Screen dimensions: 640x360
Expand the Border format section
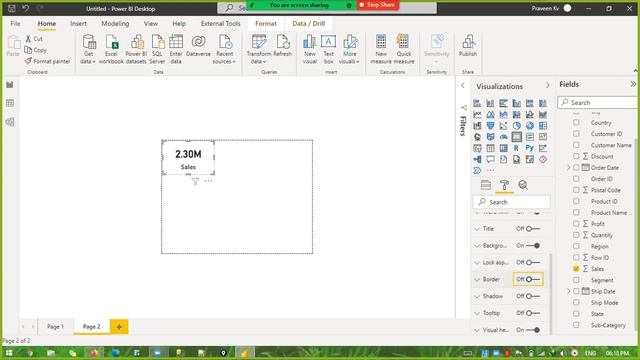(477, 280)
